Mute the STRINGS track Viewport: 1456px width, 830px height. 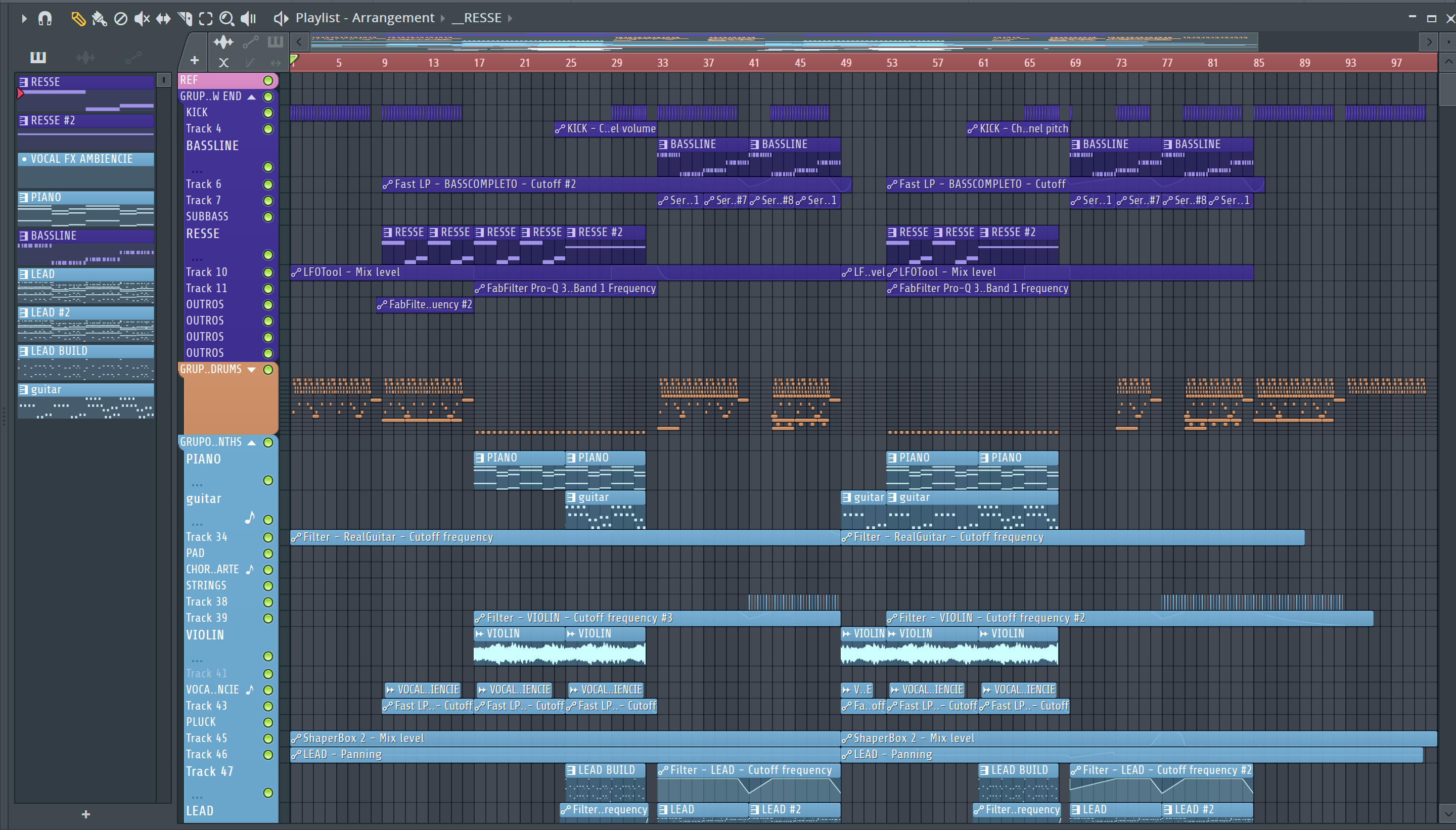268,585
